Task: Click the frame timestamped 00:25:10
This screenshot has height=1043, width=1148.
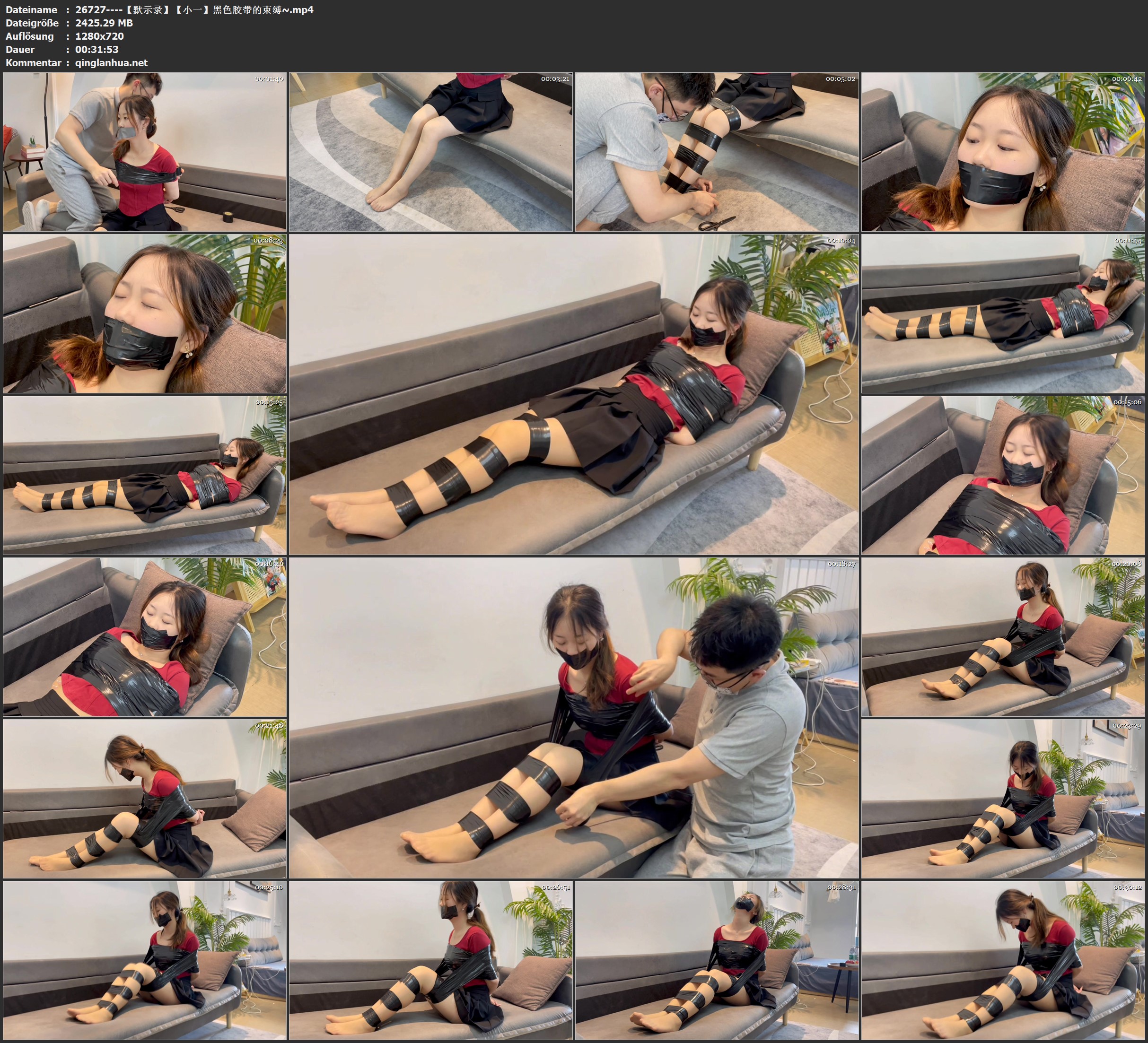Action: [x=145, y=960]
